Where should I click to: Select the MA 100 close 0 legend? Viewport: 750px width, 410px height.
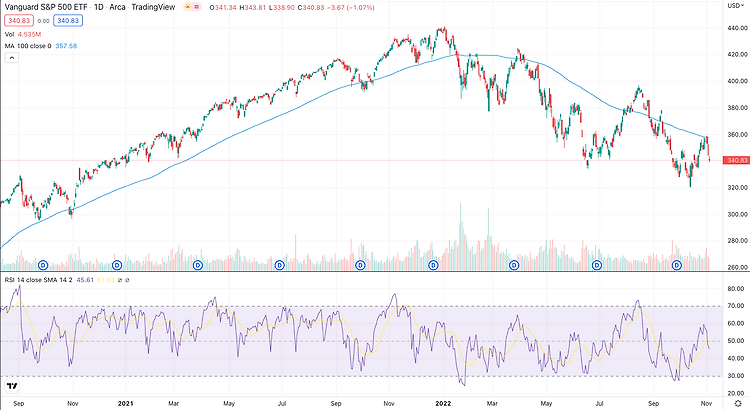28,46
